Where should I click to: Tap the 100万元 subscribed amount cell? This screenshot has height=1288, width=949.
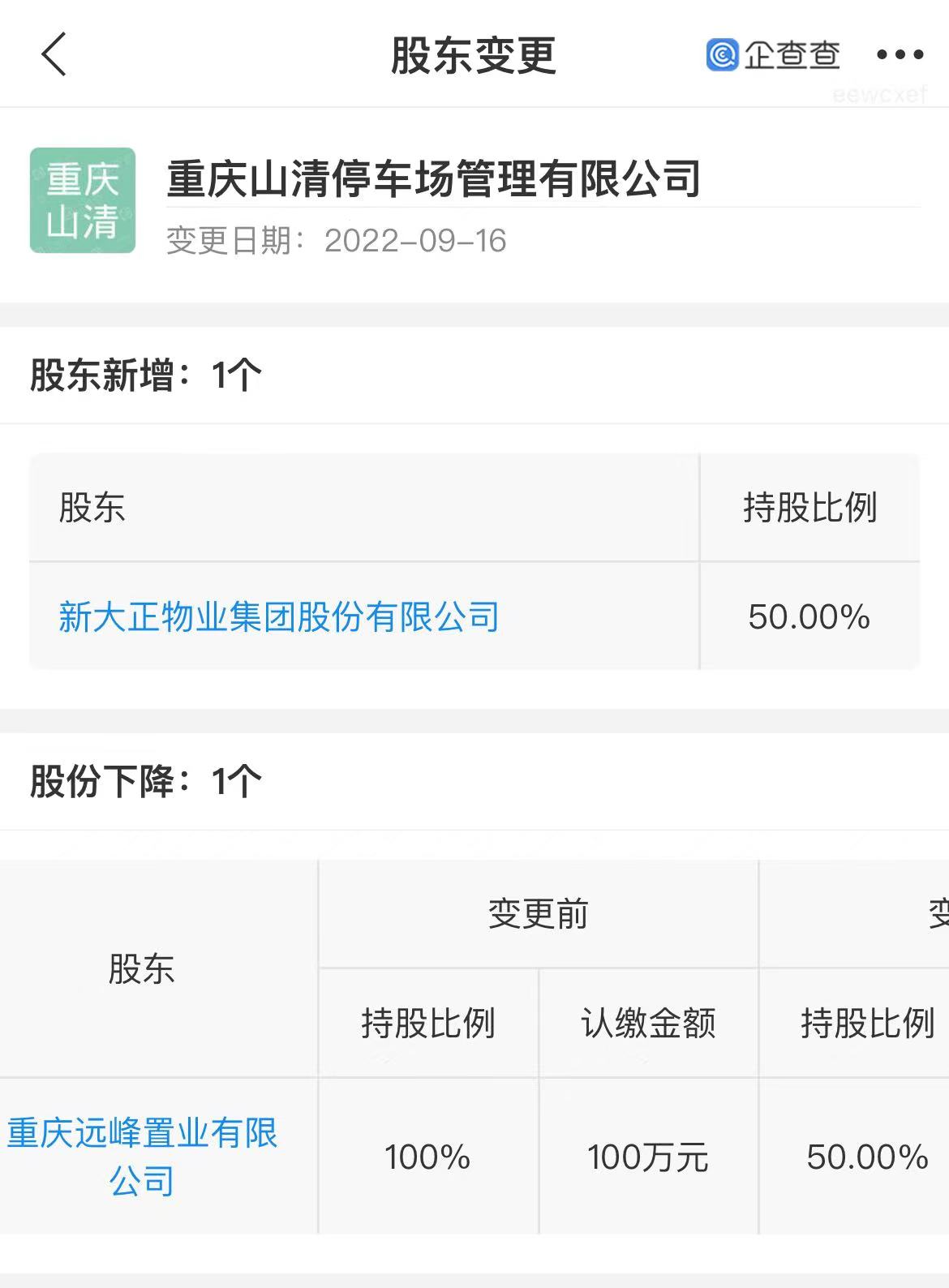click(648, 1157)
